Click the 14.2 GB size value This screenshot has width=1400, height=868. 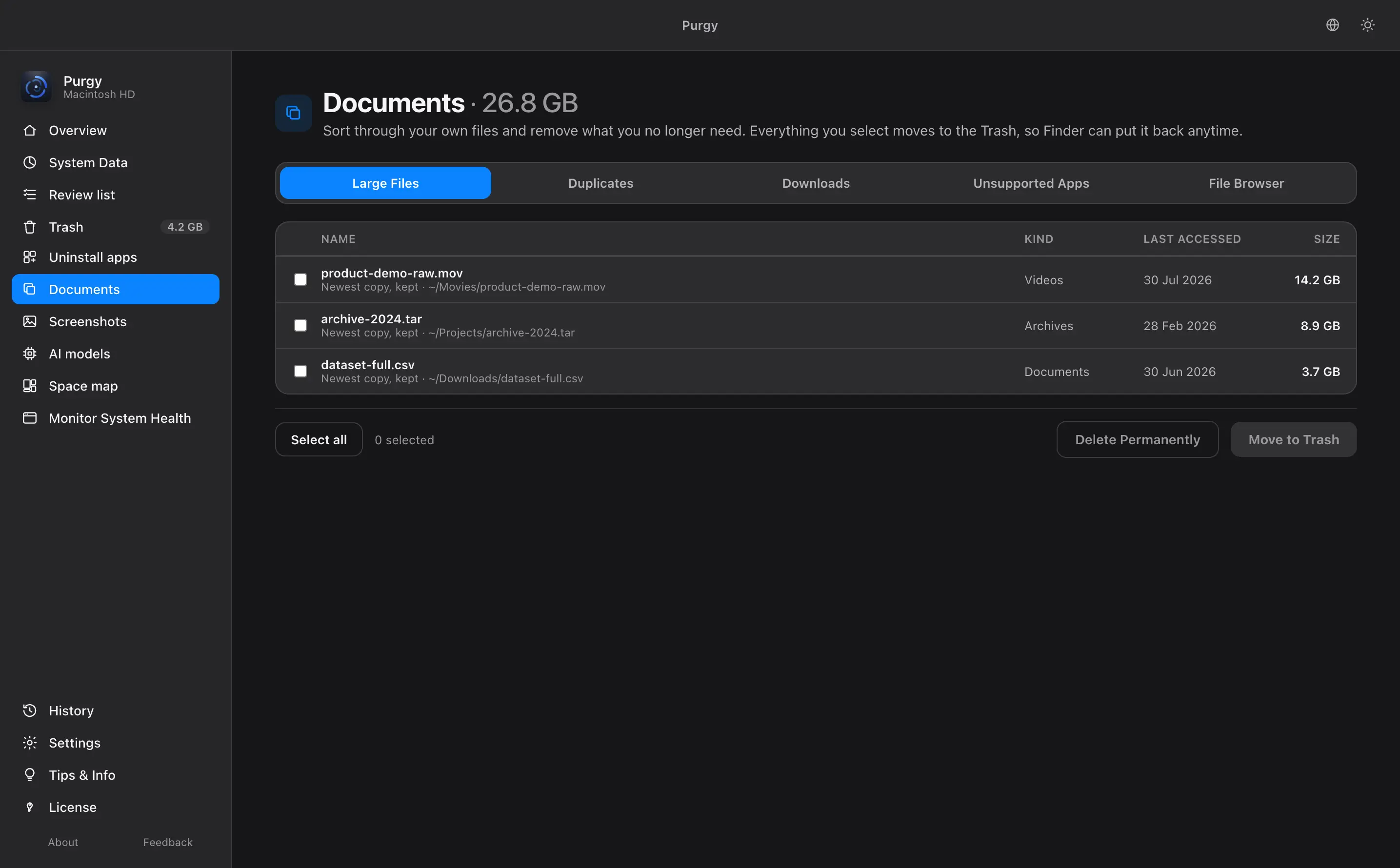click(1317, 279)
